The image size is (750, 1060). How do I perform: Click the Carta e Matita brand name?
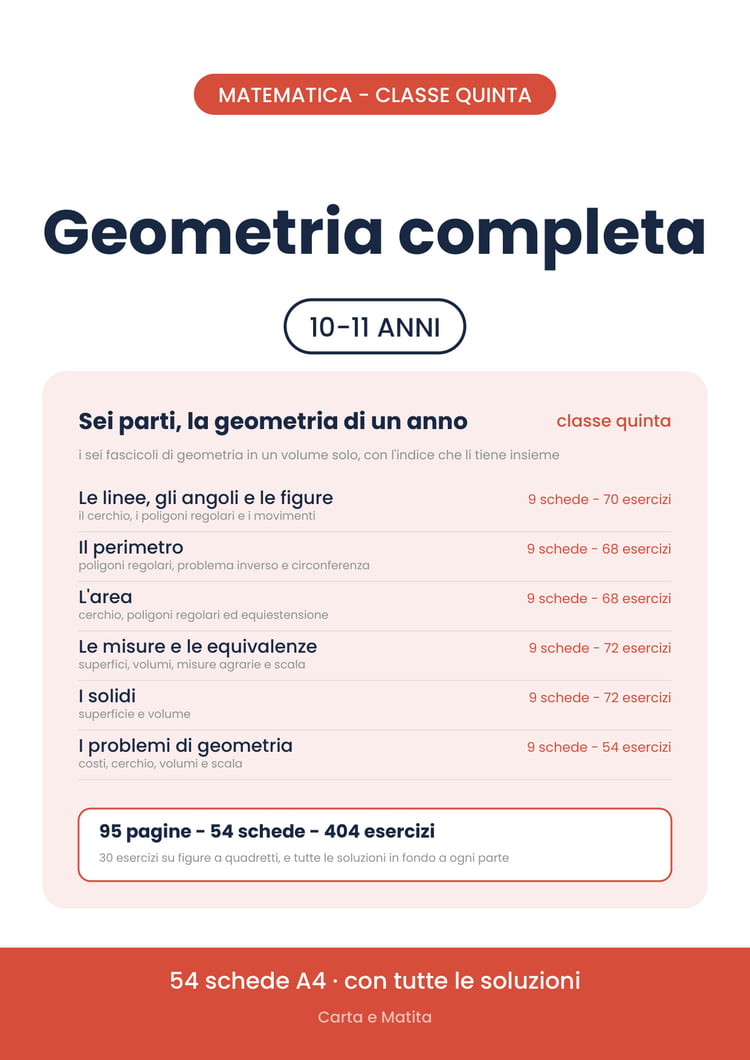[375, 1017]
